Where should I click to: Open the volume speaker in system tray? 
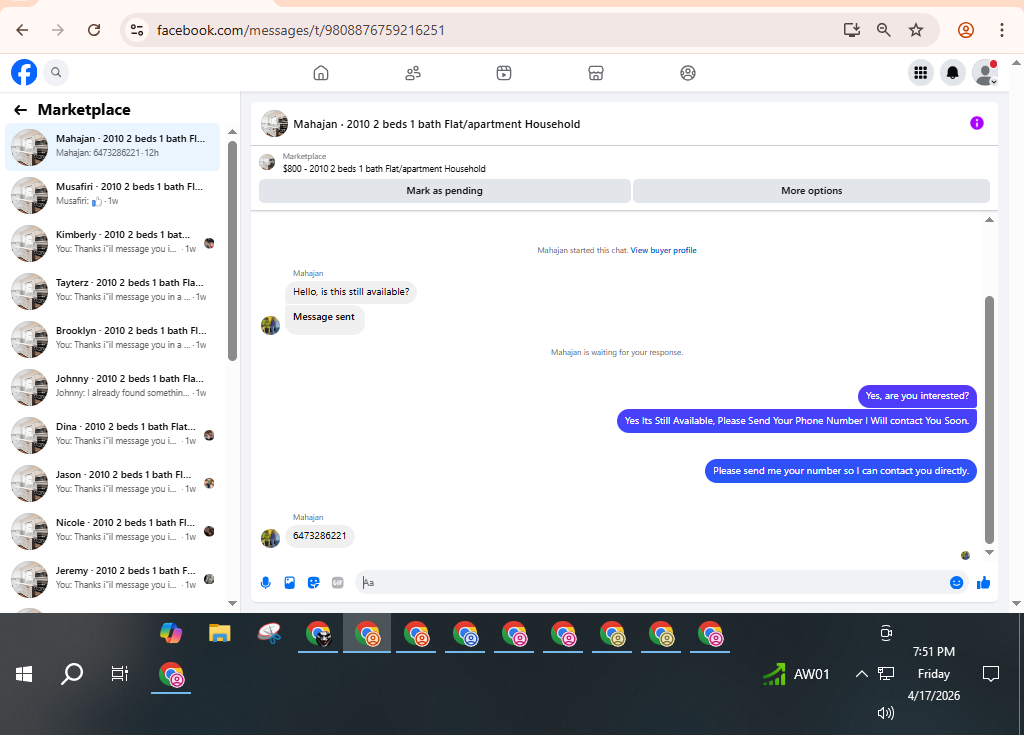click(886, 713)
